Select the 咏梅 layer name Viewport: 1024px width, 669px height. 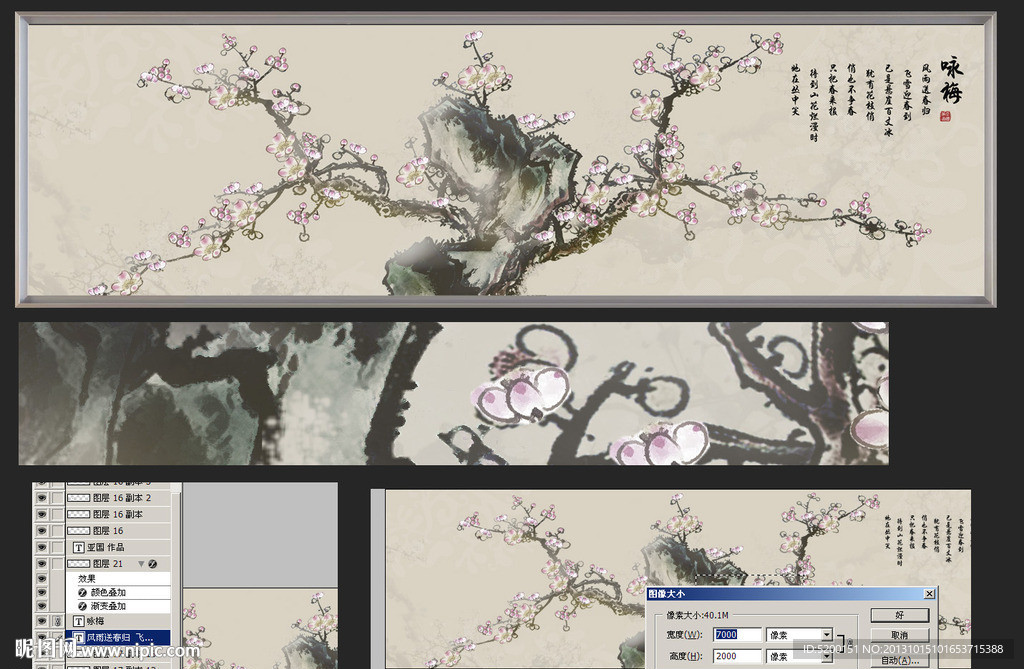pos(95,621)
